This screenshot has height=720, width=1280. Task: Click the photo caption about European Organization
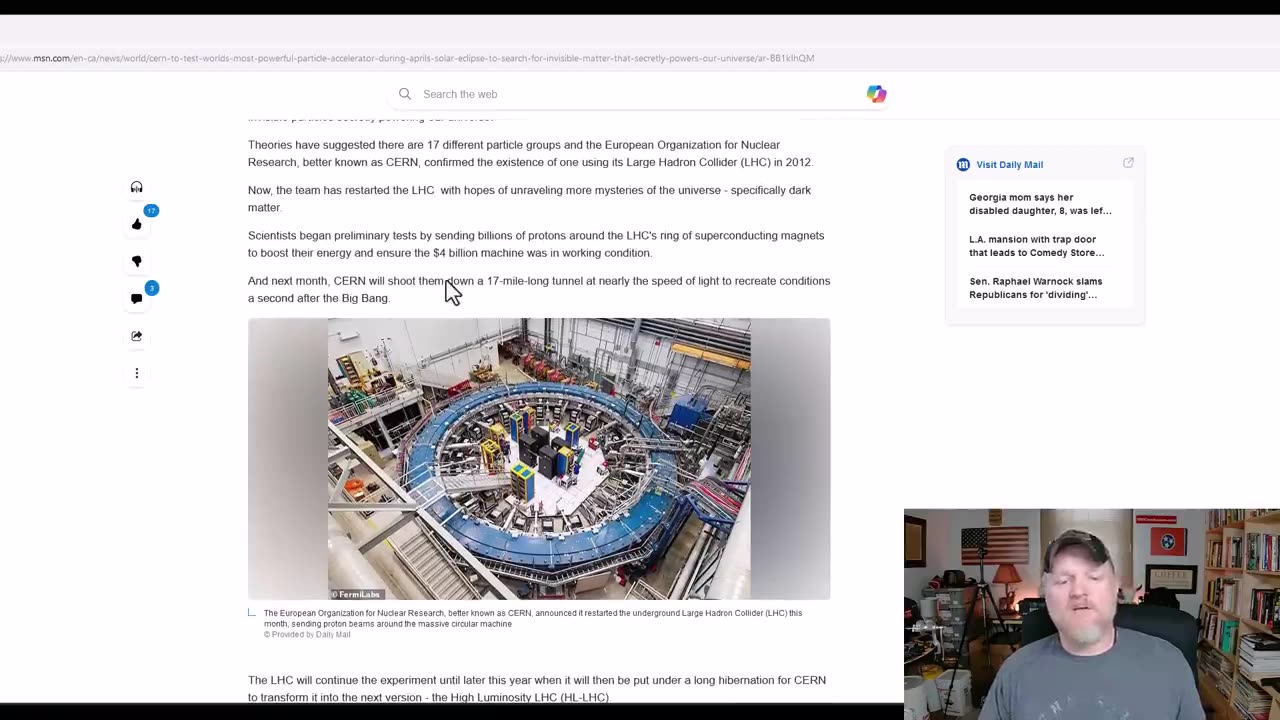[x=533, y=618]
